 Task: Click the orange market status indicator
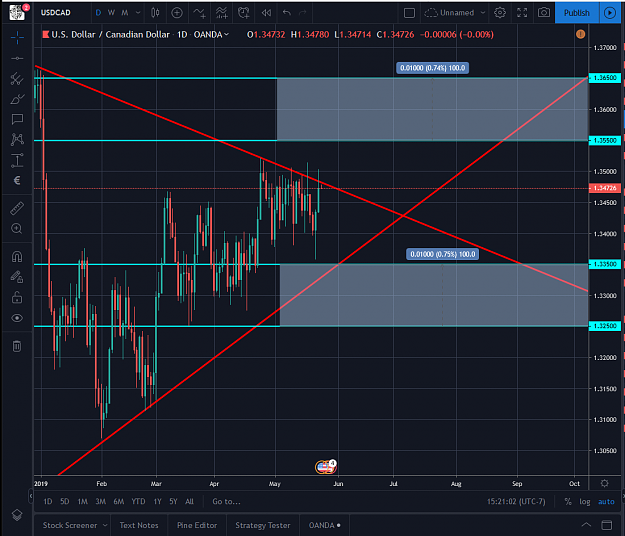[x=580, y=34]
